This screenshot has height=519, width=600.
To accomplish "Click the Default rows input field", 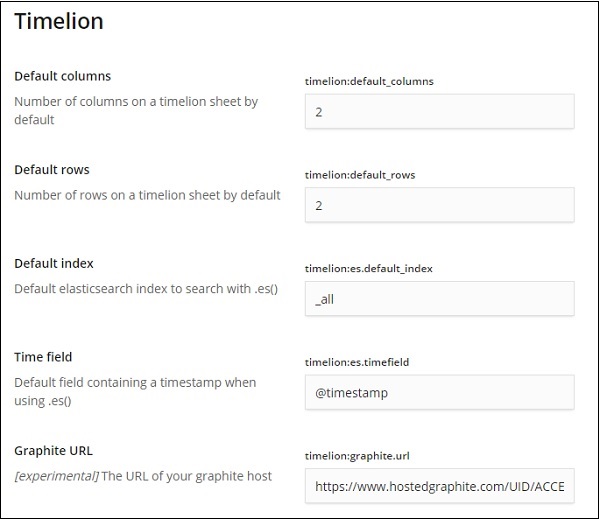I will pos(439,205).
